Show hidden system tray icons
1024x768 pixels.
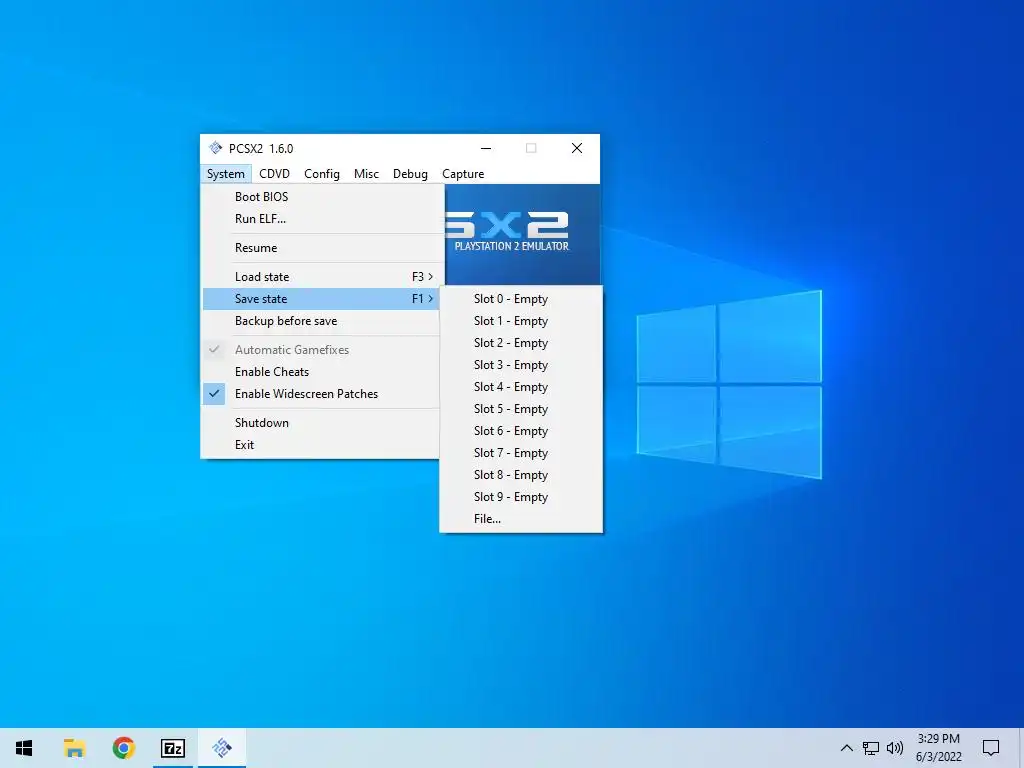tap(846, 748)
